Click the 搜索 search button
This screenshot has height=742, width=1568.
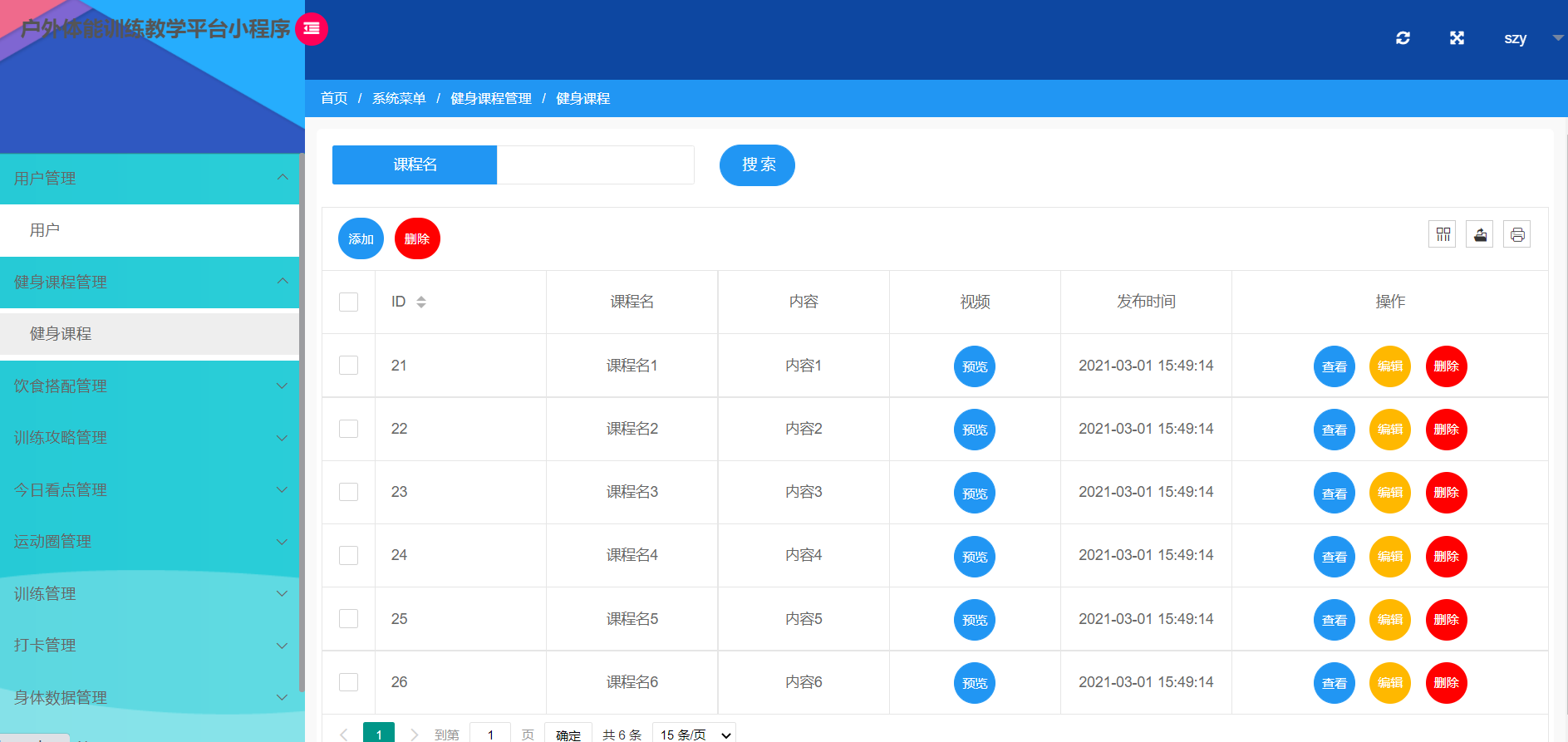[x=757, y=165]
